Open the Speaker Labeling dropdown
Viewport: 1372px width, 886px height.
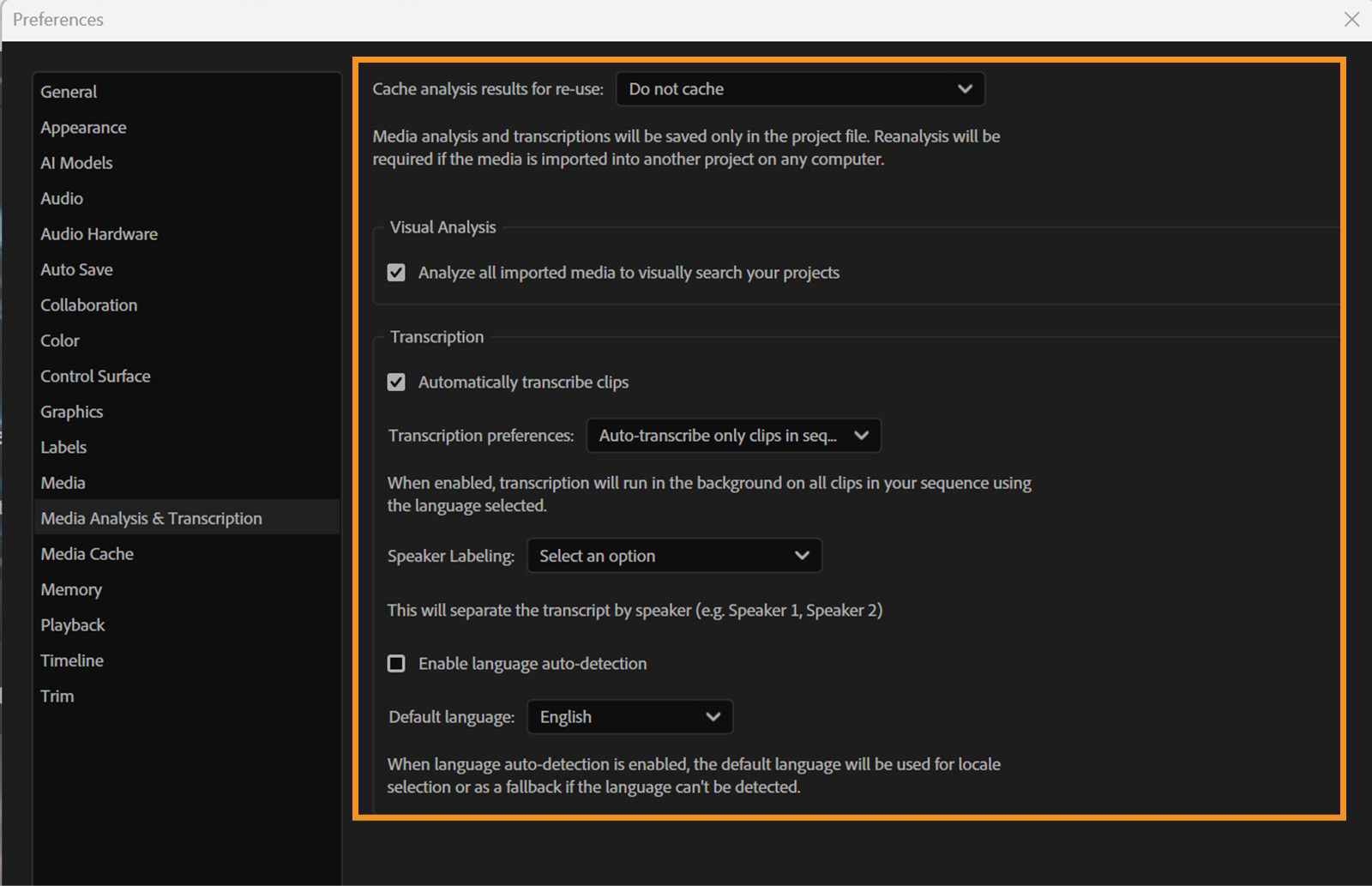click(x=674, y=555)
